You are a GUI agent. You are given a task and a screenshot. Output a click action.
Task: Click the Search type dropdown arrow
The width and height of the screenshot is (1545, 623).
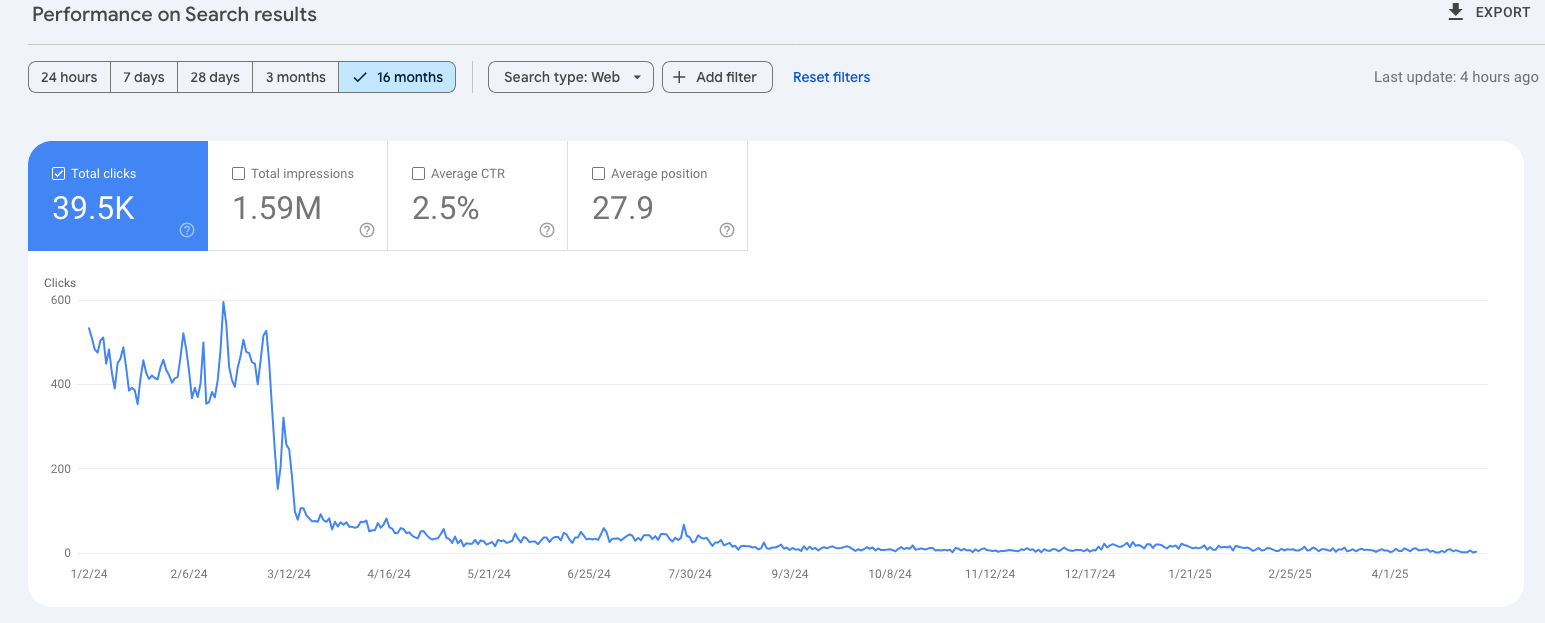tap(637, 77)
